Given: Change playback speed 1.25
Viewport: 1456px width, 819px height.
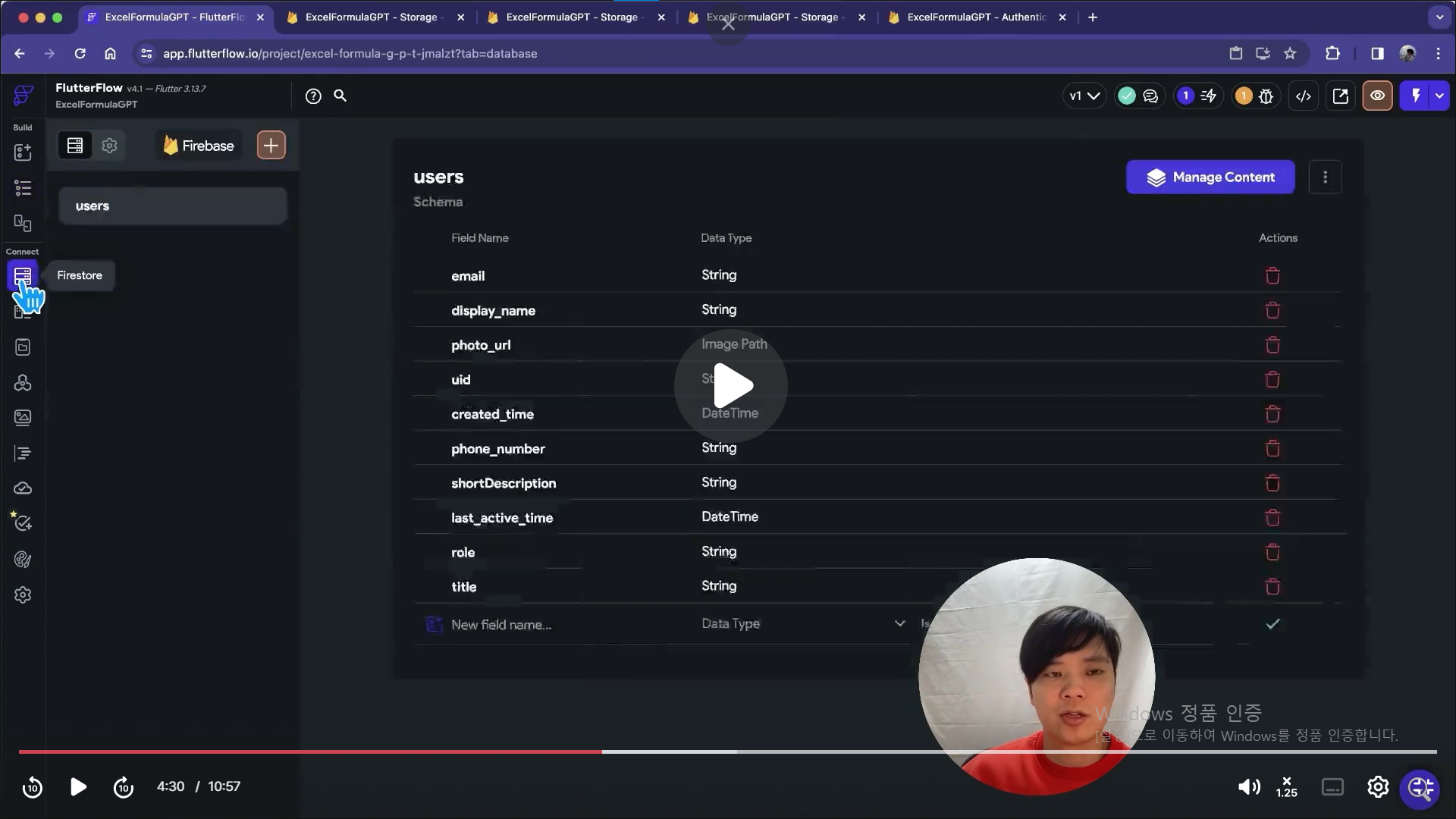Looking at the screenshot, I should click(x=1287, y=787).
